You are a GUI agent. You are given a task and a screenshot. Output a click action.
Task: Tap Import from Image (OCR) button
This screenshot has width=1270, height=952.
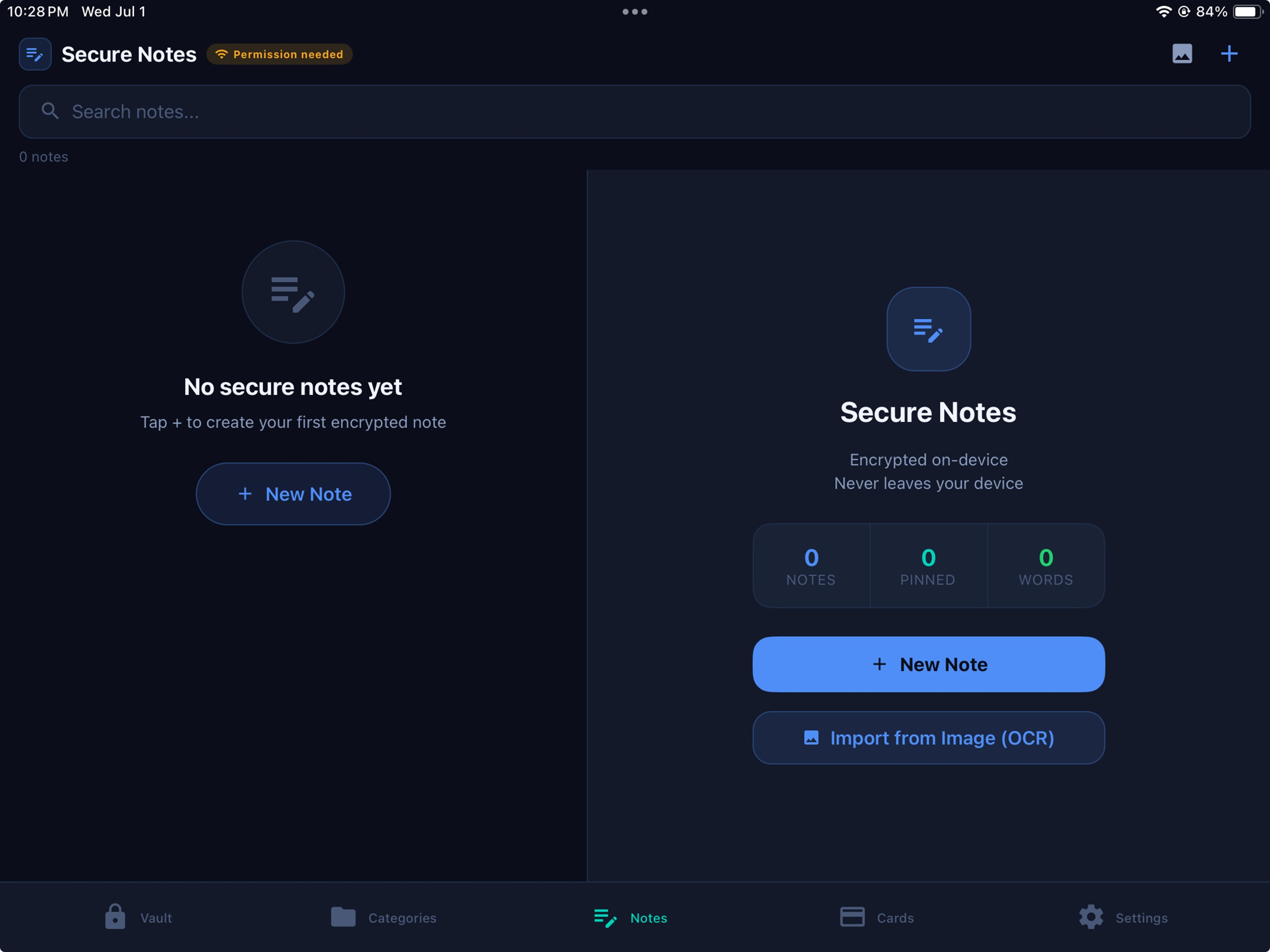(929, 738)
